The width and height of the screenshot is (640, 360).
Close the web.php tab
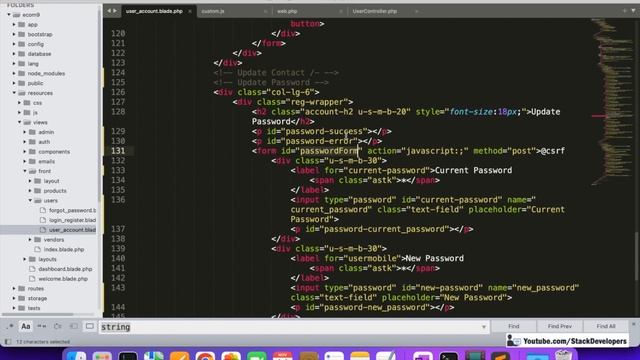click(341, 11)
